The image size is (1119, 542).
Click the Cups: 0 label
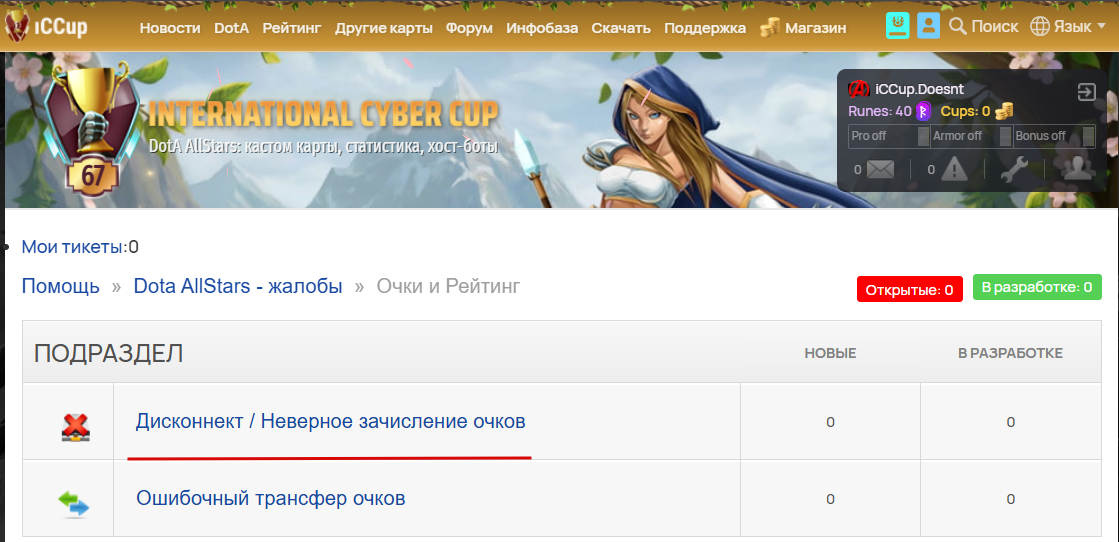pos(966,111)
